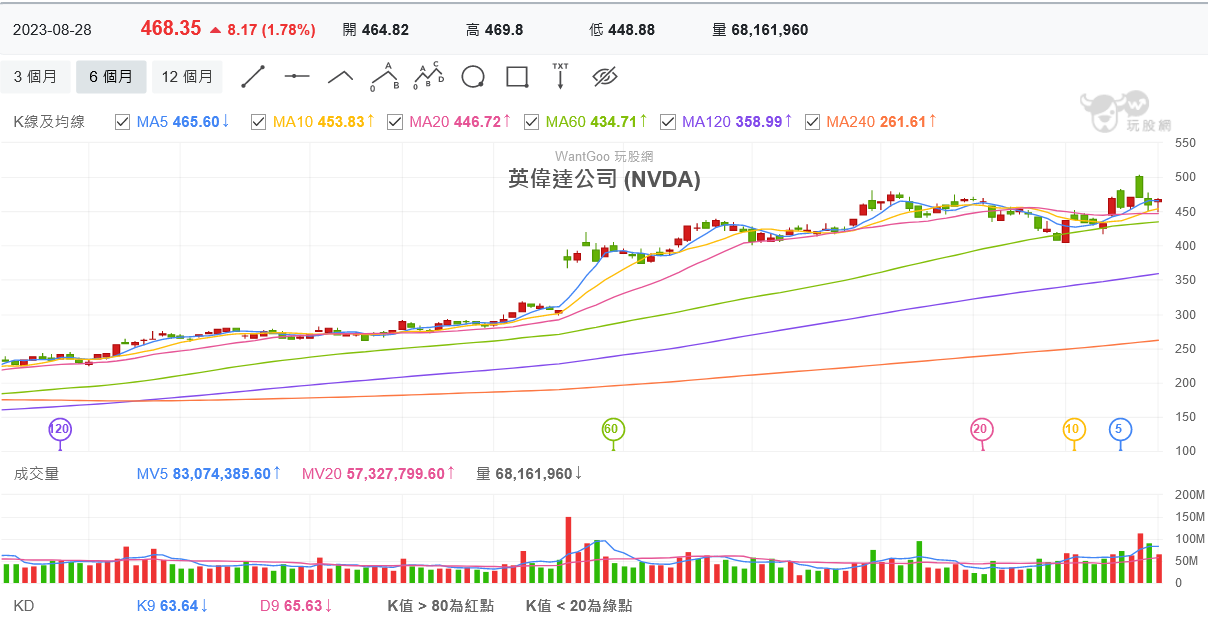Click the MA240 261.61 value label

(x=882, y=122)
